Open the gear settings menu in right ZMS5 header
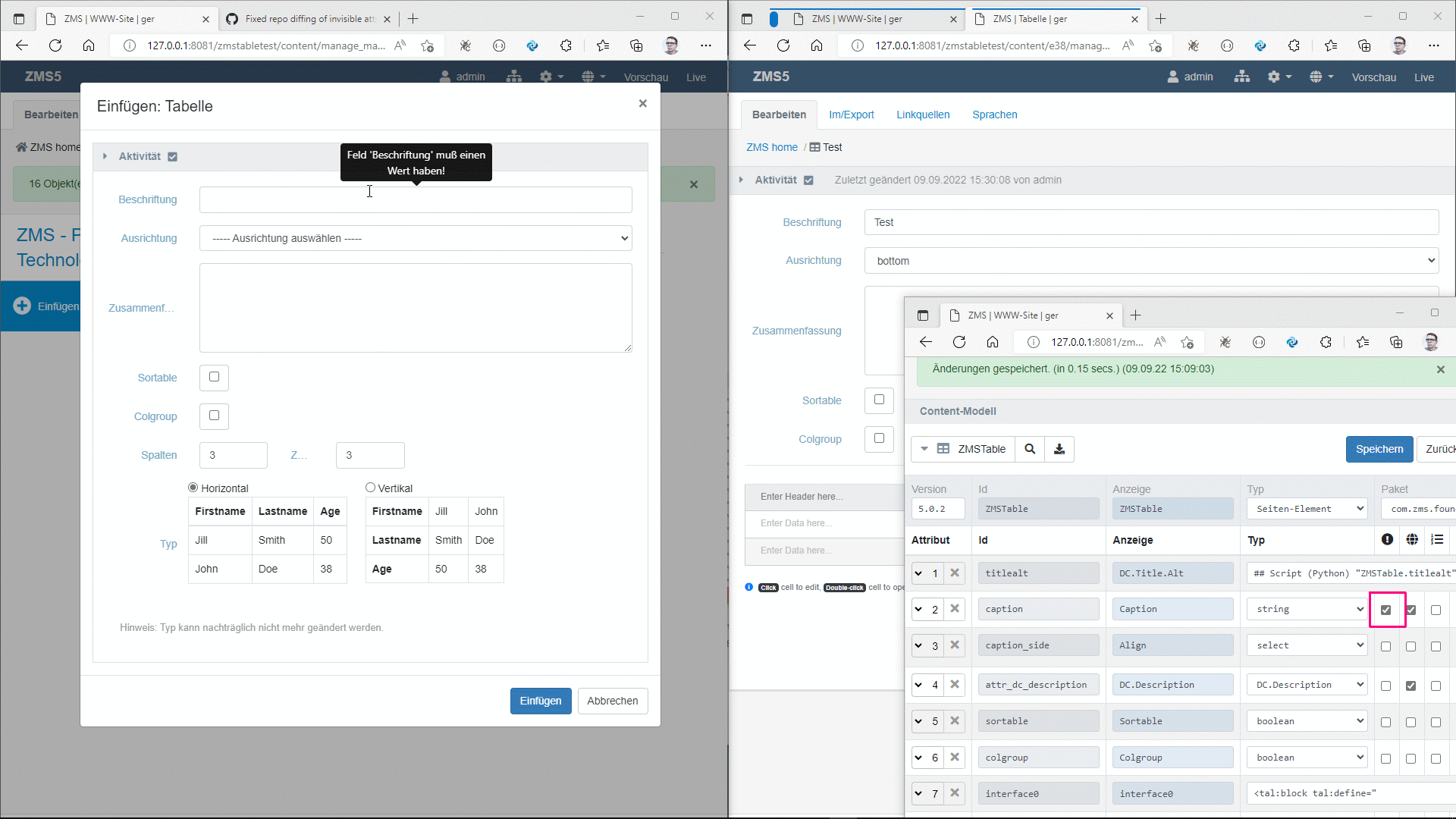This screenshot has height=819, width=1456. pos(1279,77)
